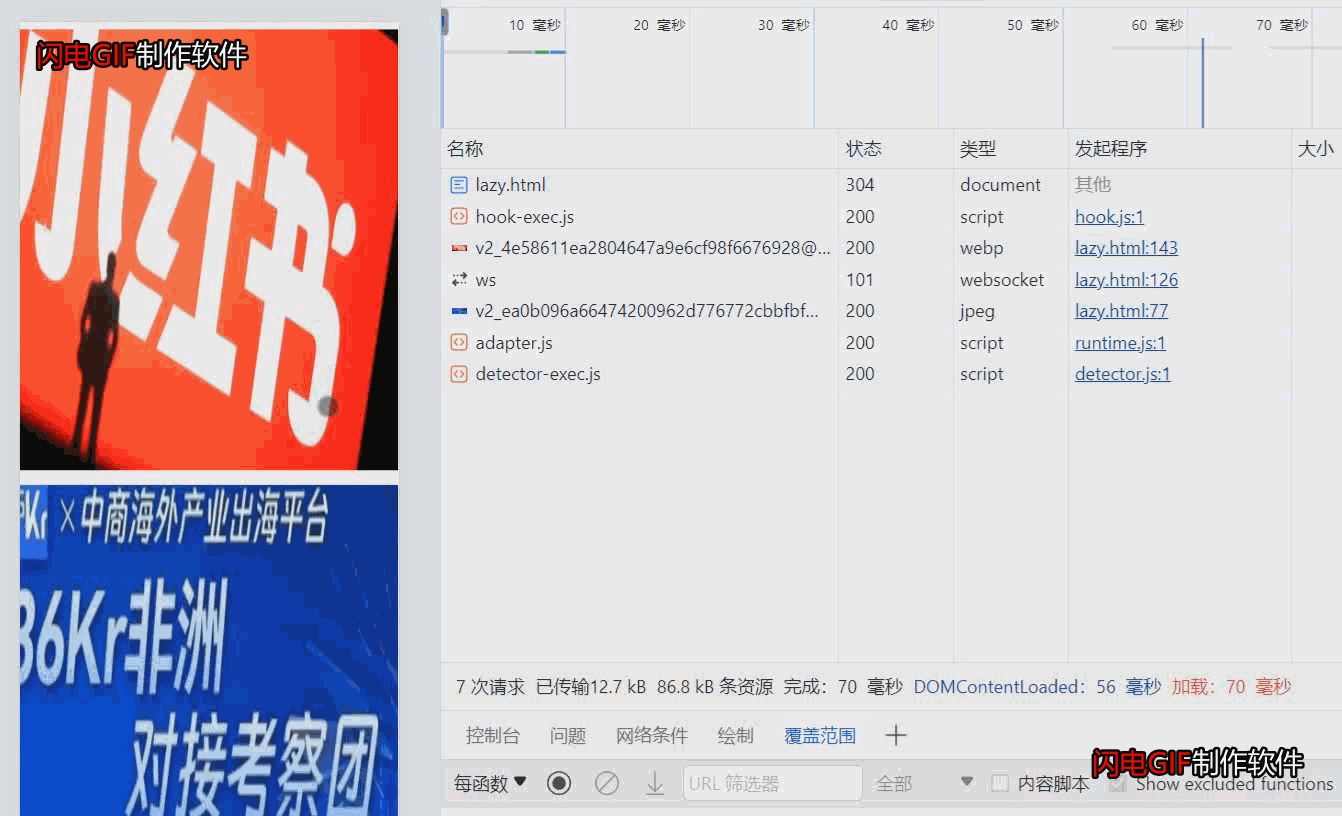Select the lazy.html request row name
1342x816 pixels.
510,185
